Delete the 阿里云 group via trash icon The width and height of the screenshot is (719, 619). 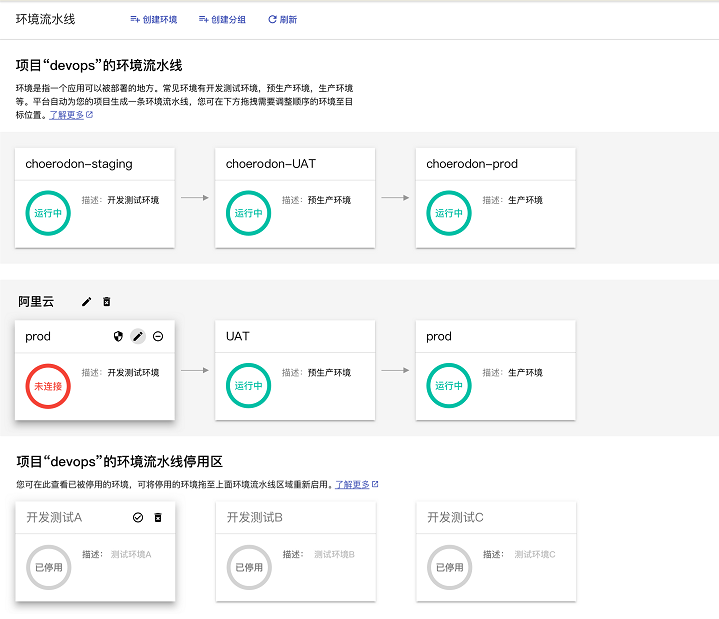(107, 301)
